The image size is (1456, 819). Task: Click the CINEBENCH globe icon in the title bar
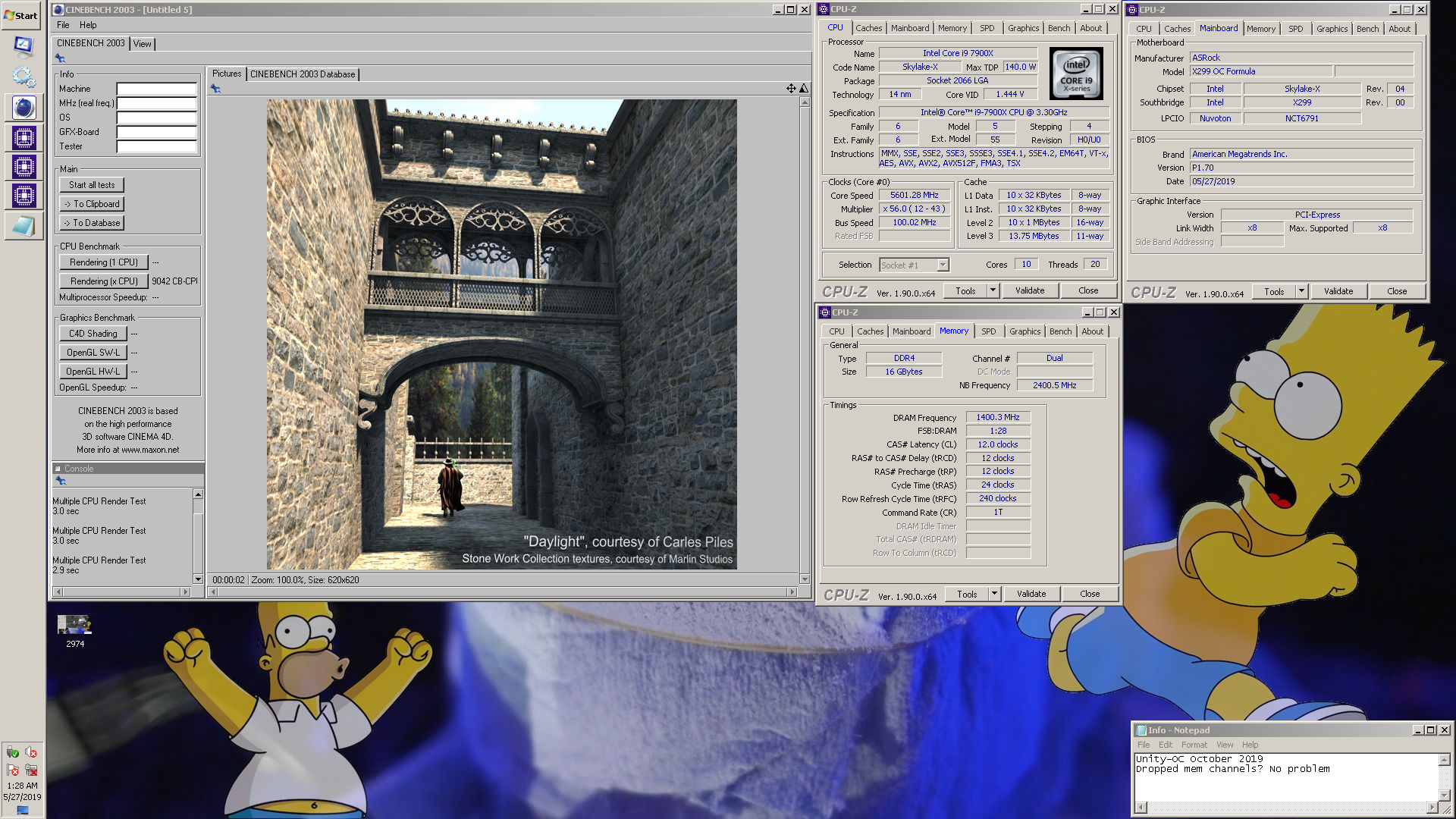click(x=58, y=10)
